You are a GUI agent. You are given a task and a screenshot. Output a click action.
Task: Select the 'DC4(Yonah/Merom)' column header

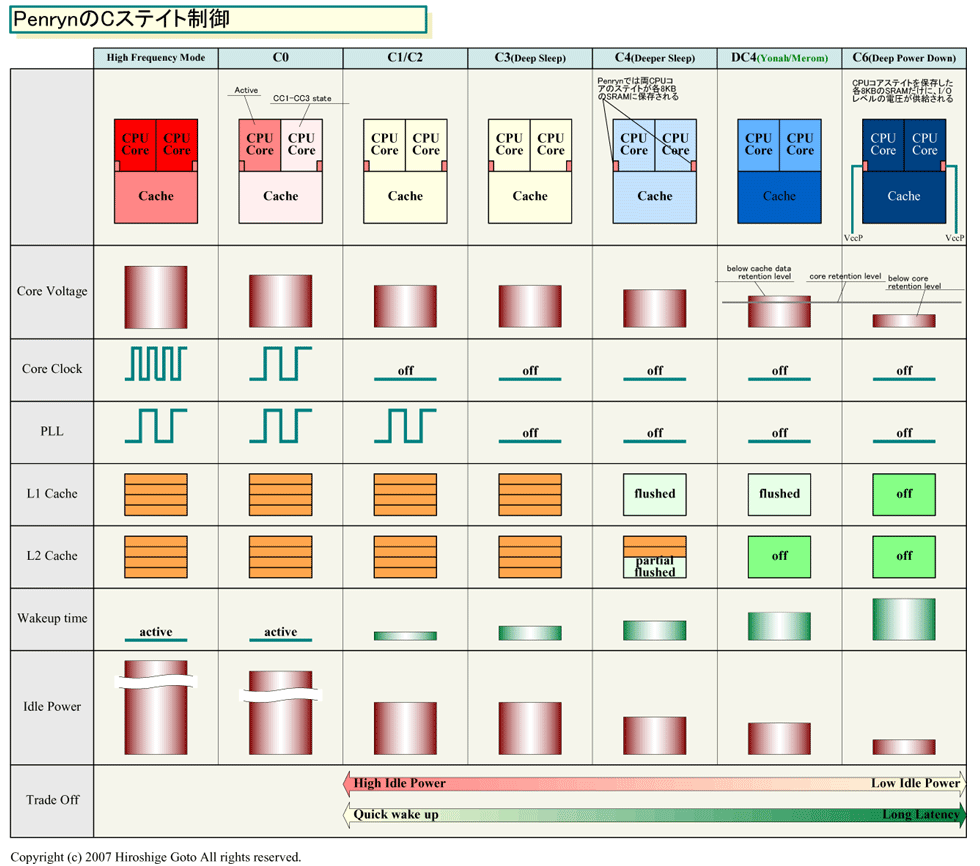(779, 57)
